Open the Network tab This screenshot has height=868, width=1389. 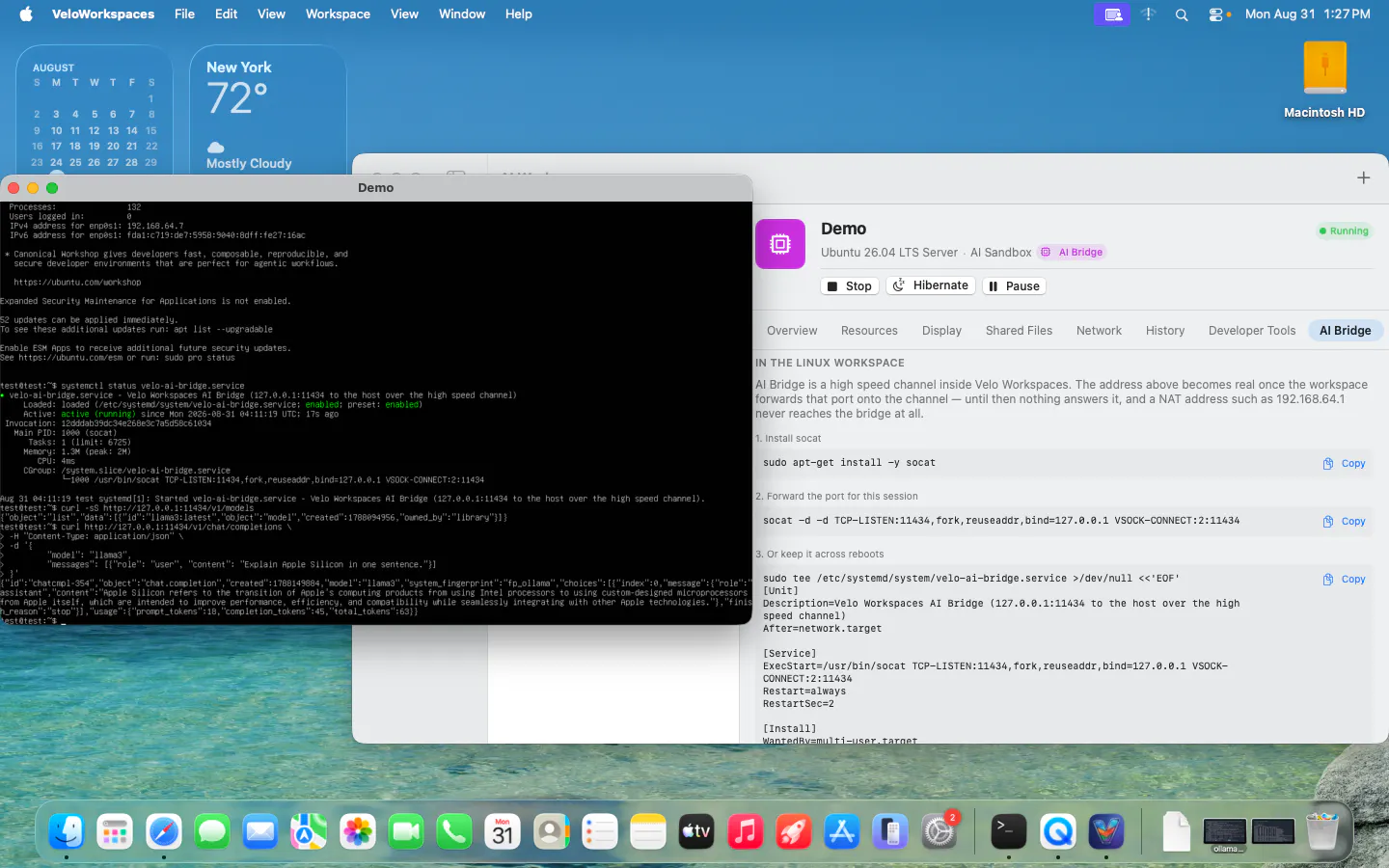click(x=1099, y=331)
